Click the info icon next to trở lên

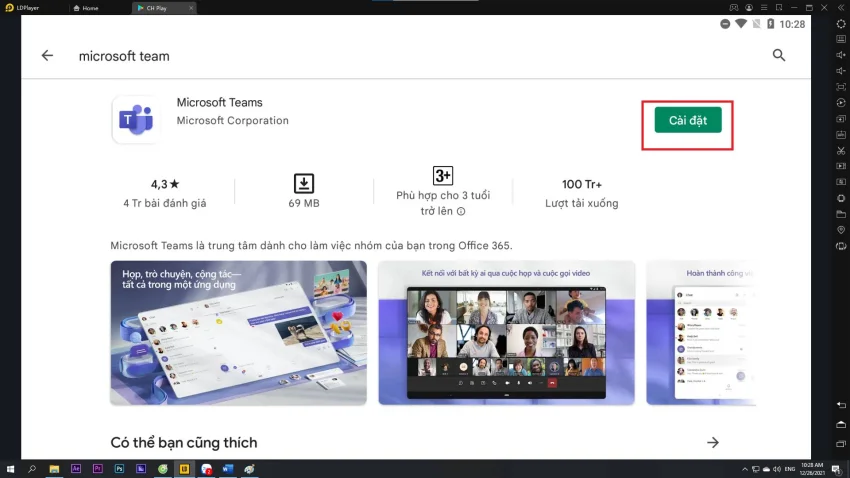461,211
